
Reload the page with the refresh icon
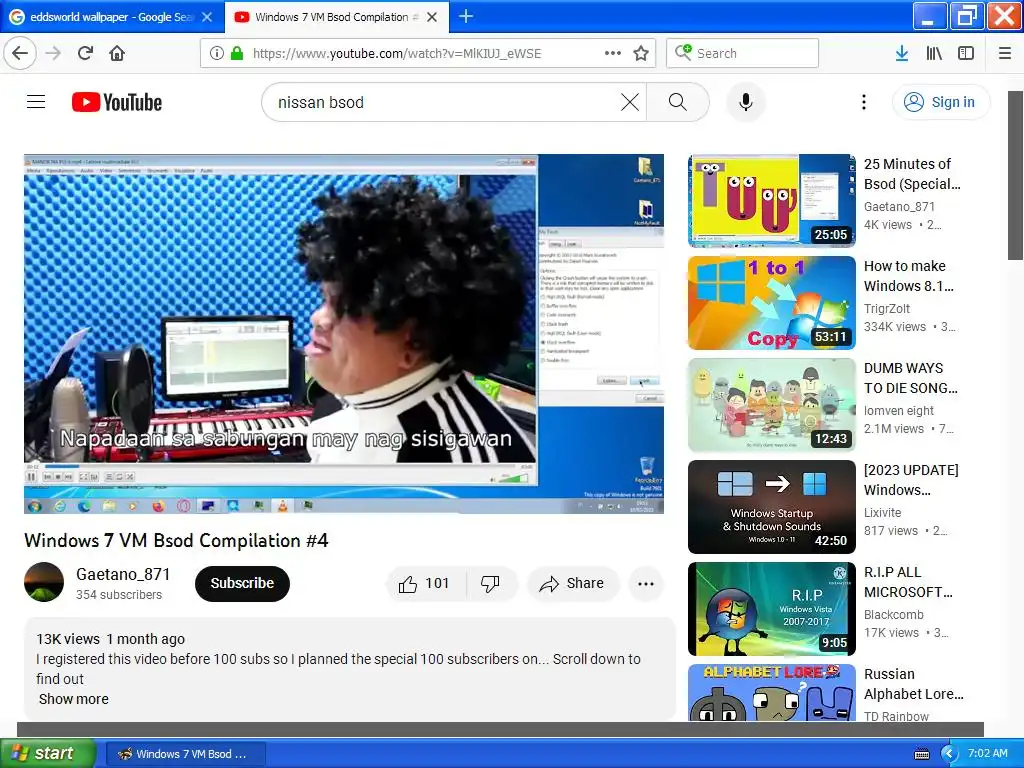[85, 53]
